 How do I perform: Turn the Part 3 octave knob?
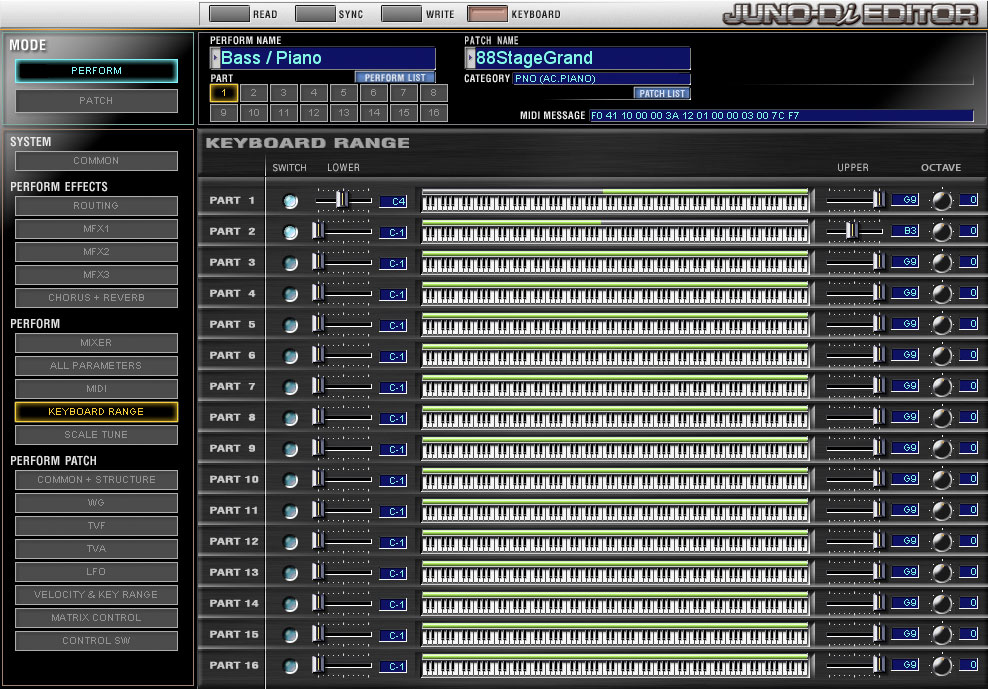[941, 262]
